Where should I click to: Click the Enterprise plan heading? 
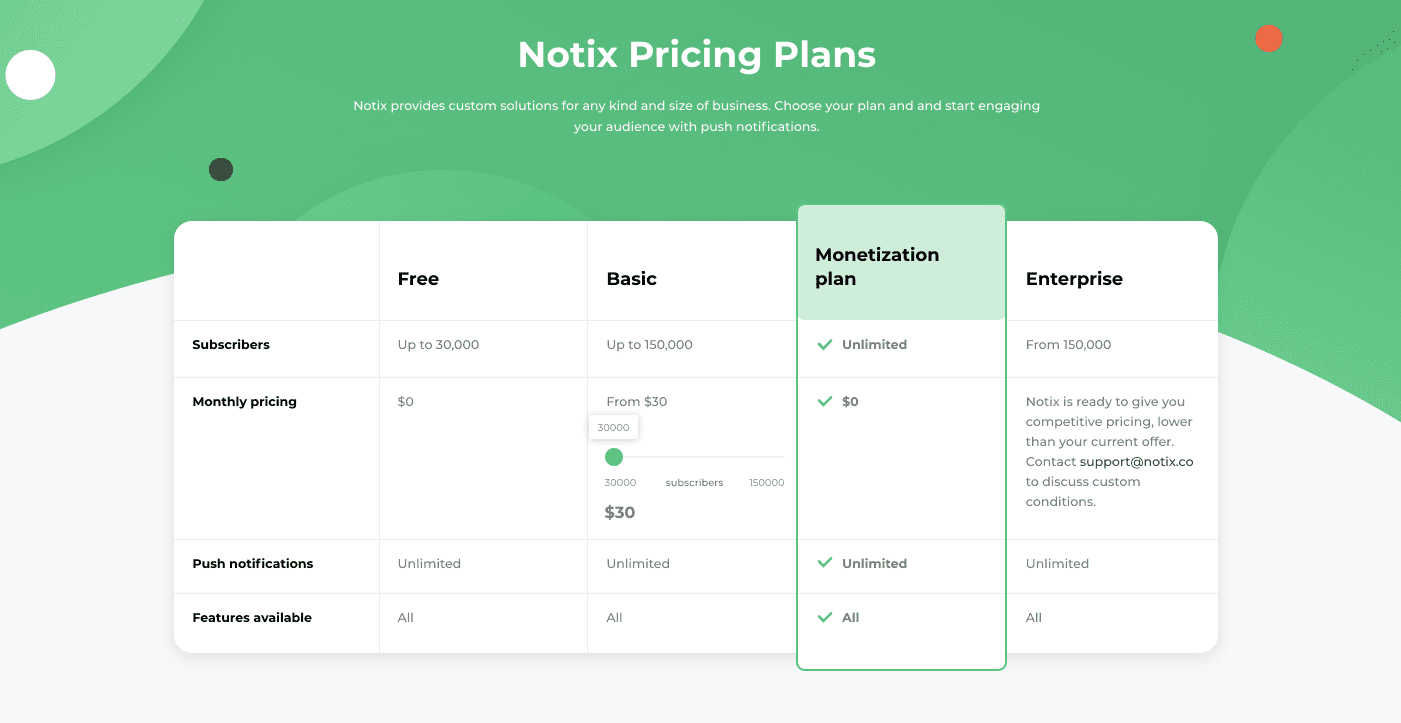click(x=1074, y=279)
